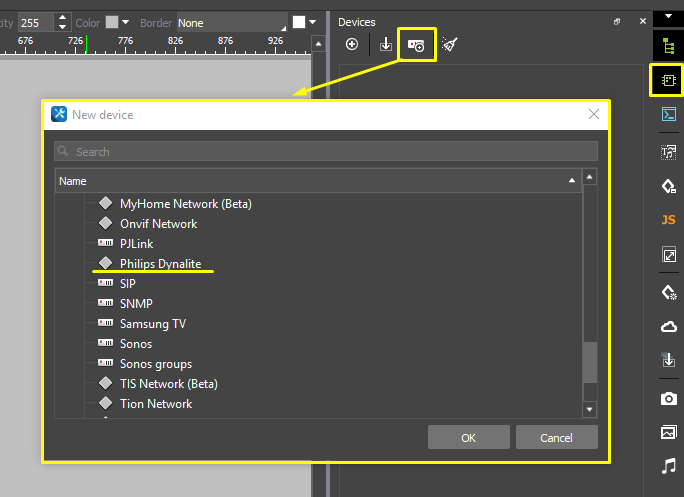Increase the opacity value with up stepper
This screenshot has height=497, width=684.
click(63, 17)
